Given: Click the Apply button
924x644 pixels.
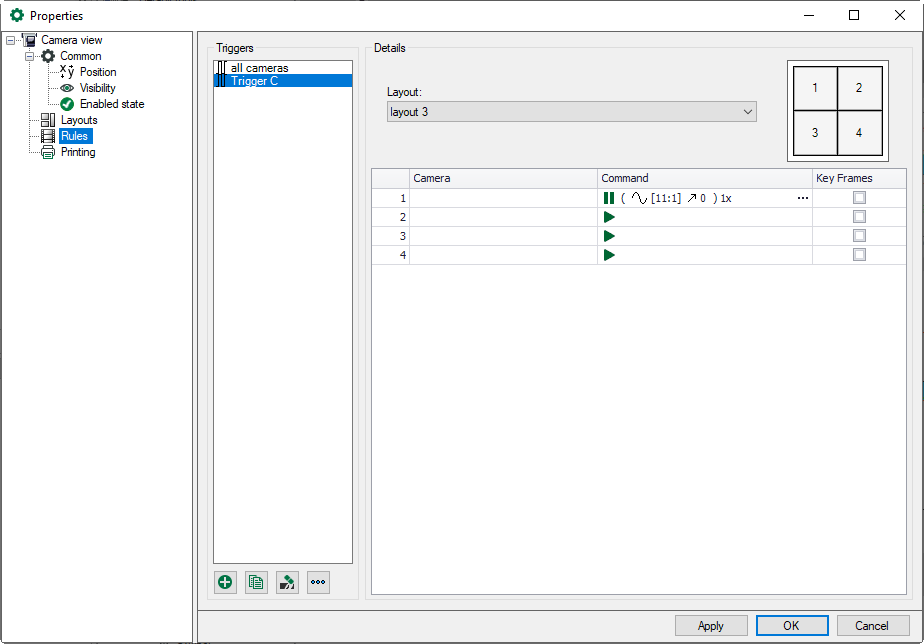Looking at the screenshot, I should pos(711,626).
